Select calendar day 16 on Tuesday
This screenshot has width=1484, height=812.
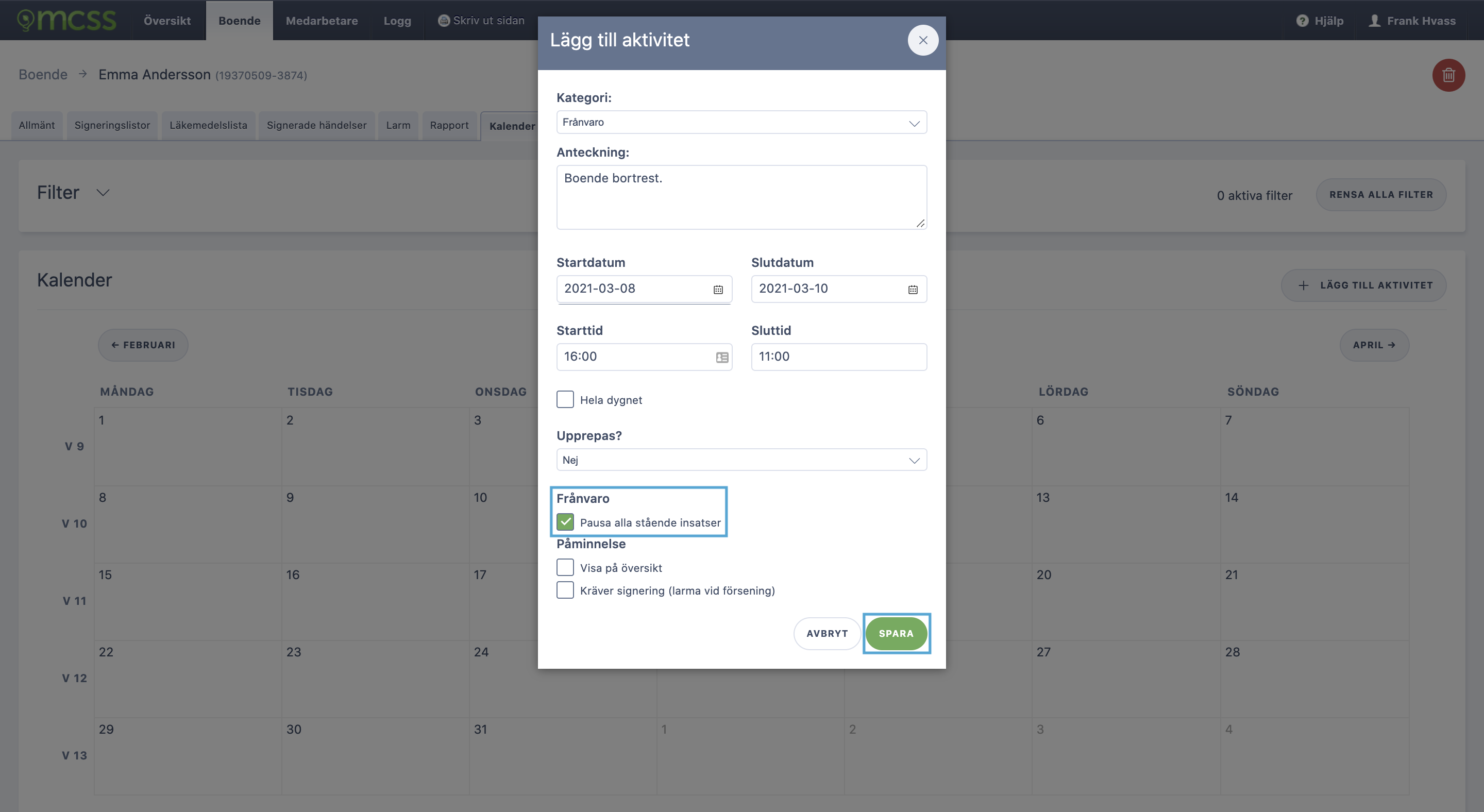tap(376, 601)
